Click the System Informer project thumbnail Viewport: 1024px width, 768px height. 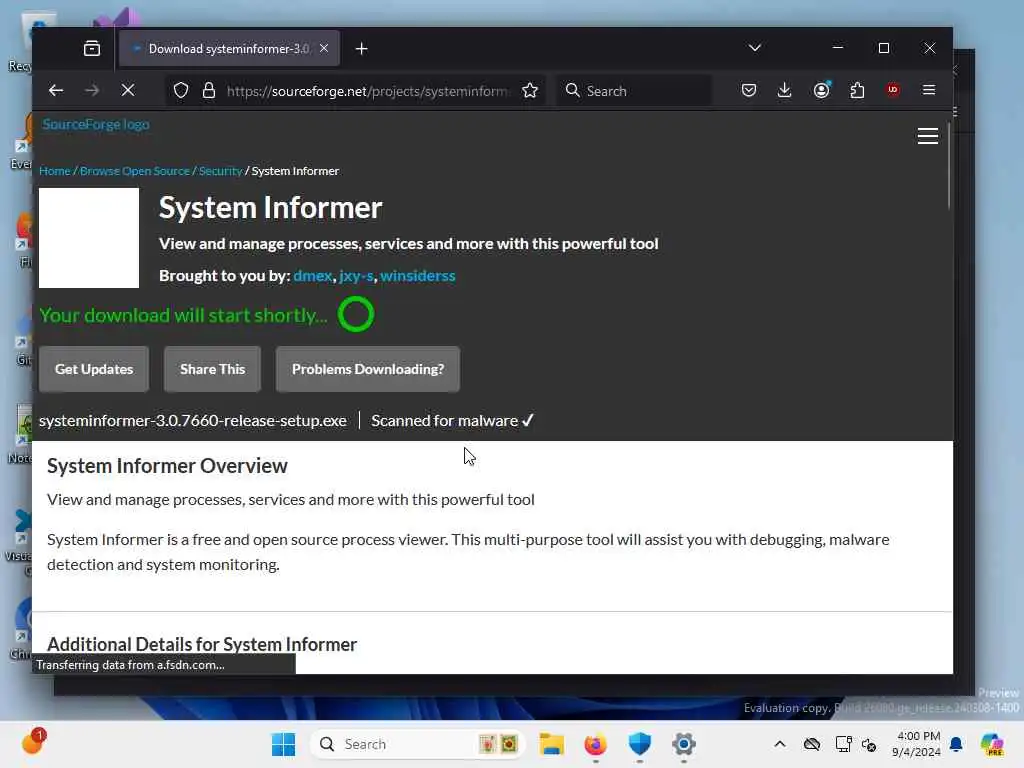tap(89, 238)
